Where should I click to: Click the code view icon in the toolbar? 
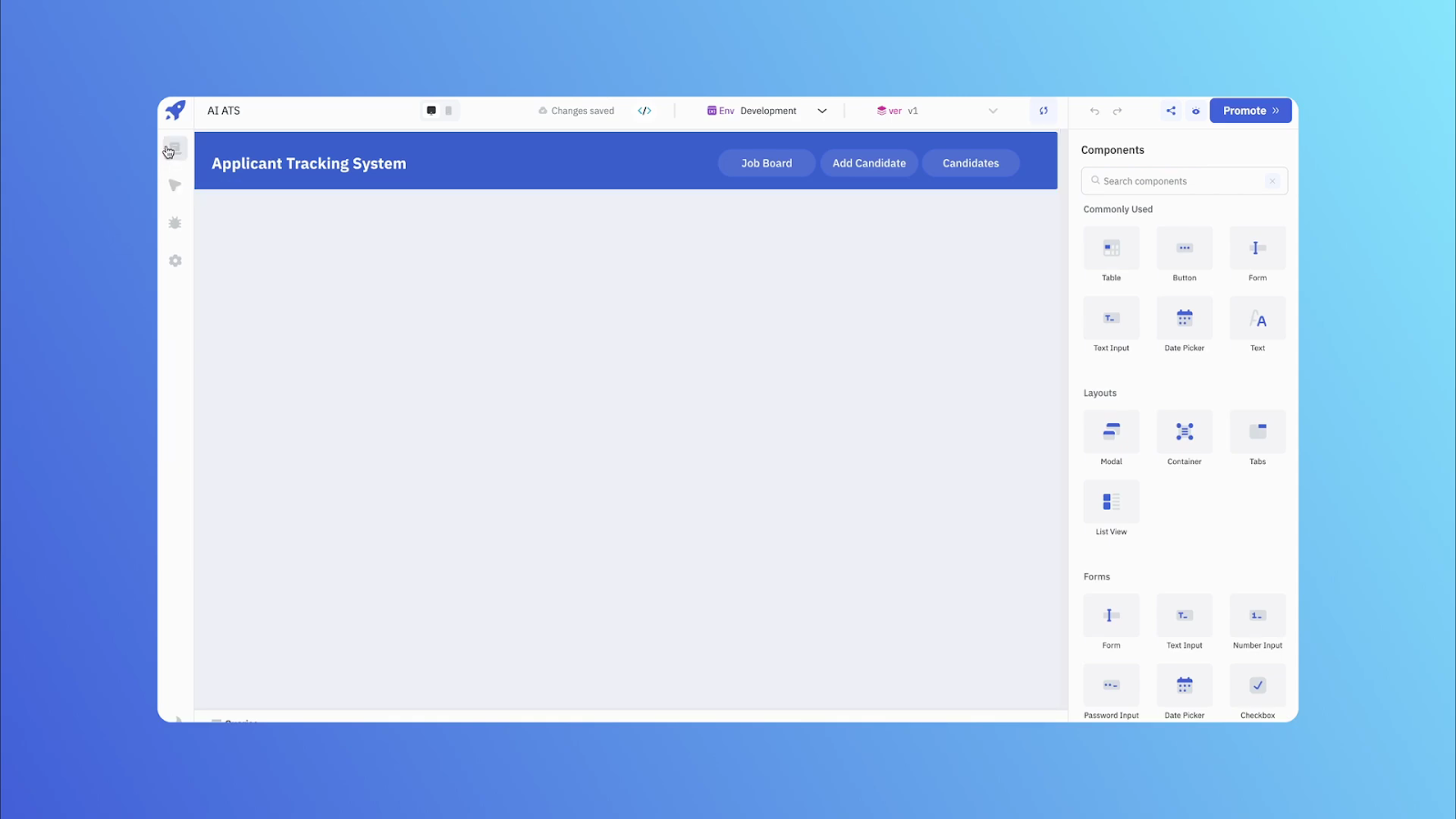644,110
